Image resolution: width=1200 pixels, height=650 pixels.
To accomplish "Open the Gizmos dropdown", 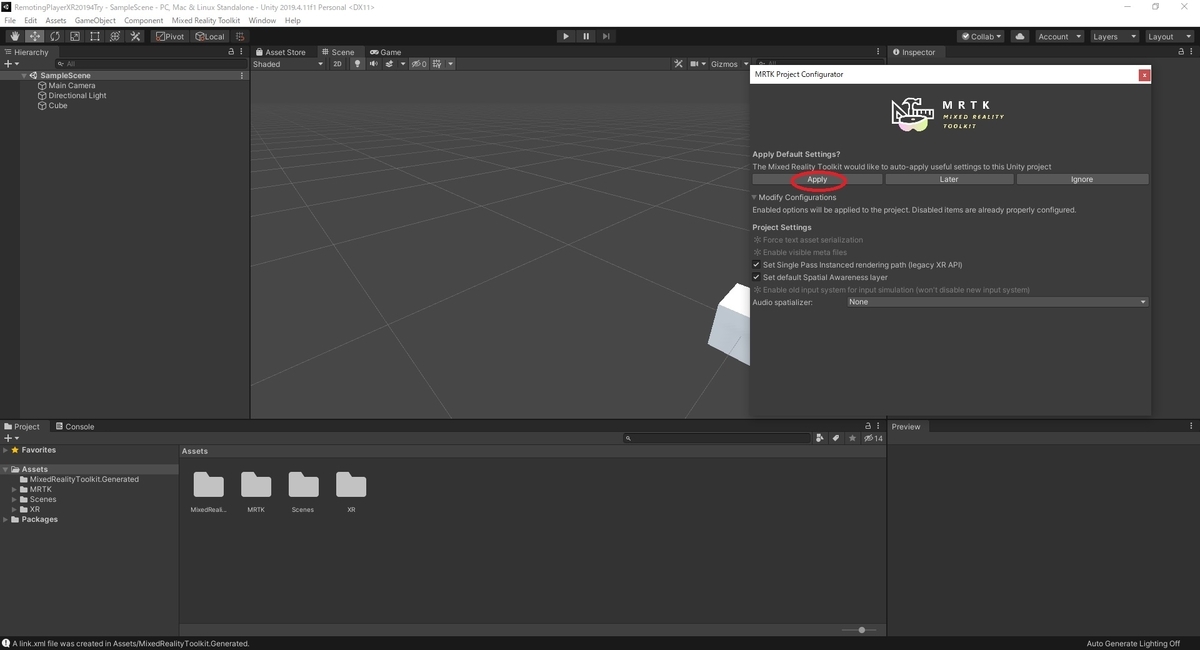I will (729, 64).
